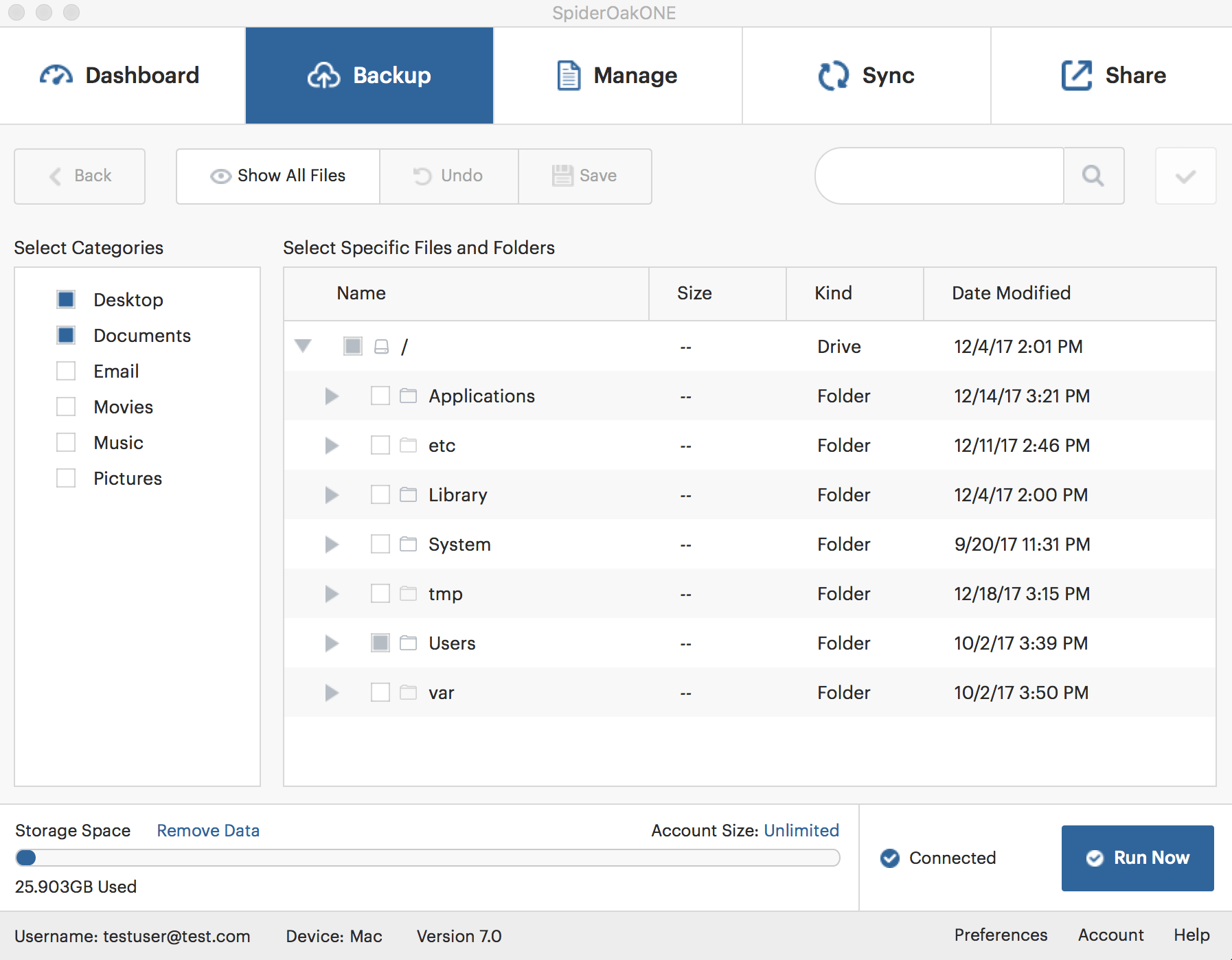Check the Library folder checkbox
Screen dimensions: 1232x960
point(380,495)
